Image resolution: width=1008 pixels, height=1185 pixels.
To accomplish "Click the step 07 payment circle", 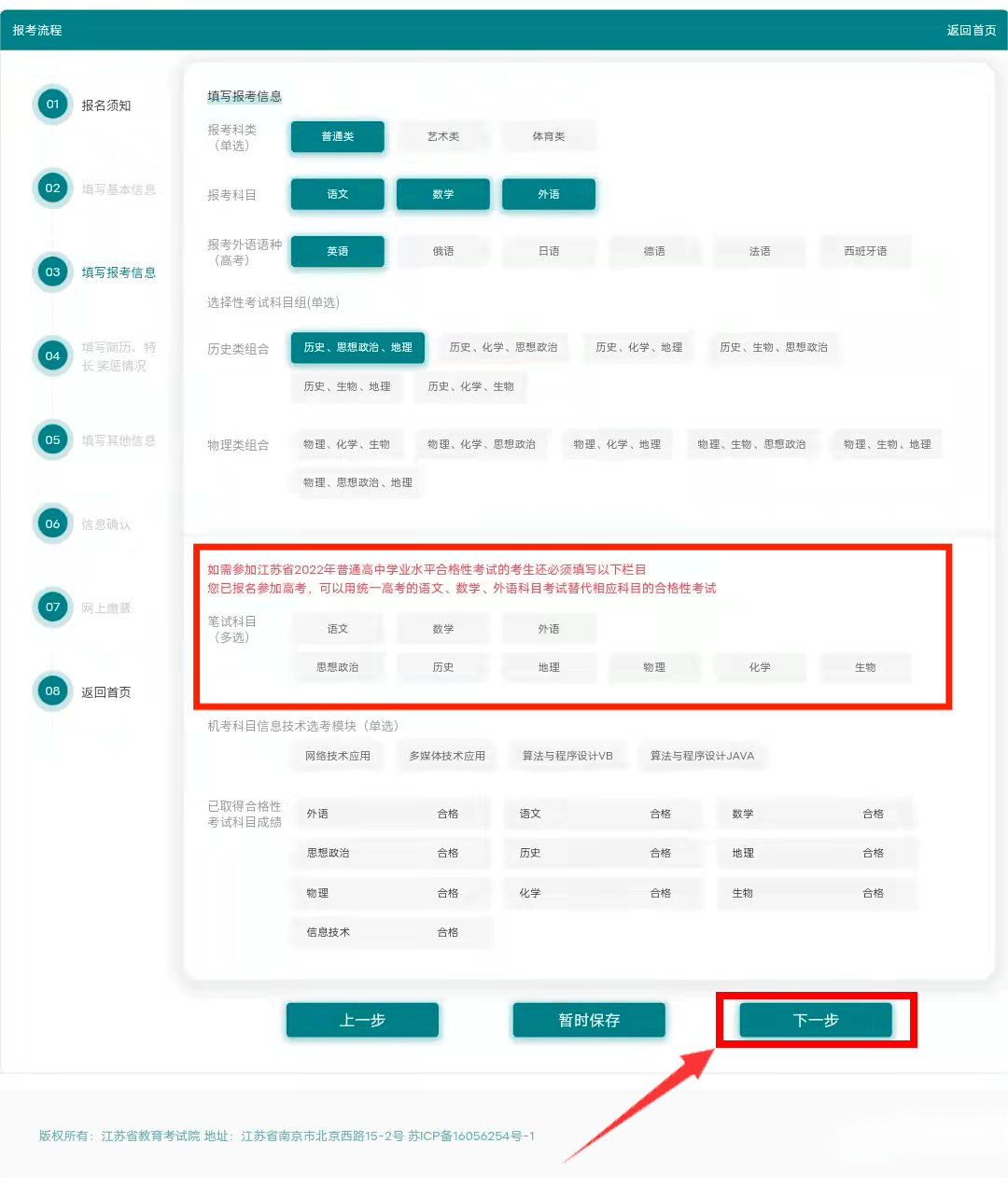I will point(52,607).
